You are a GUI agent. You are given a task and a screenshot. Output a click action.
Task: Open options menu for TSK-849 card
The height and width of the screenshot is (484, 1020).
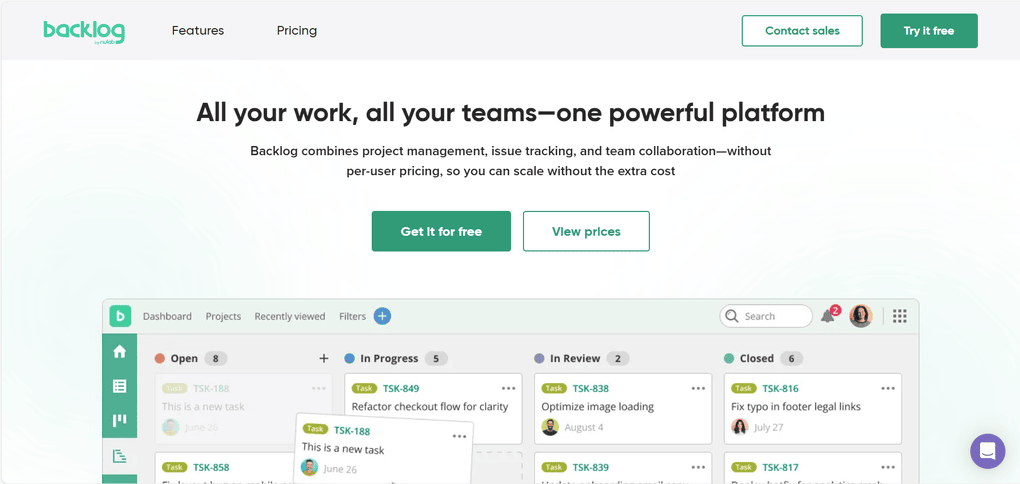pyautogui.click(x=508, y=388)
